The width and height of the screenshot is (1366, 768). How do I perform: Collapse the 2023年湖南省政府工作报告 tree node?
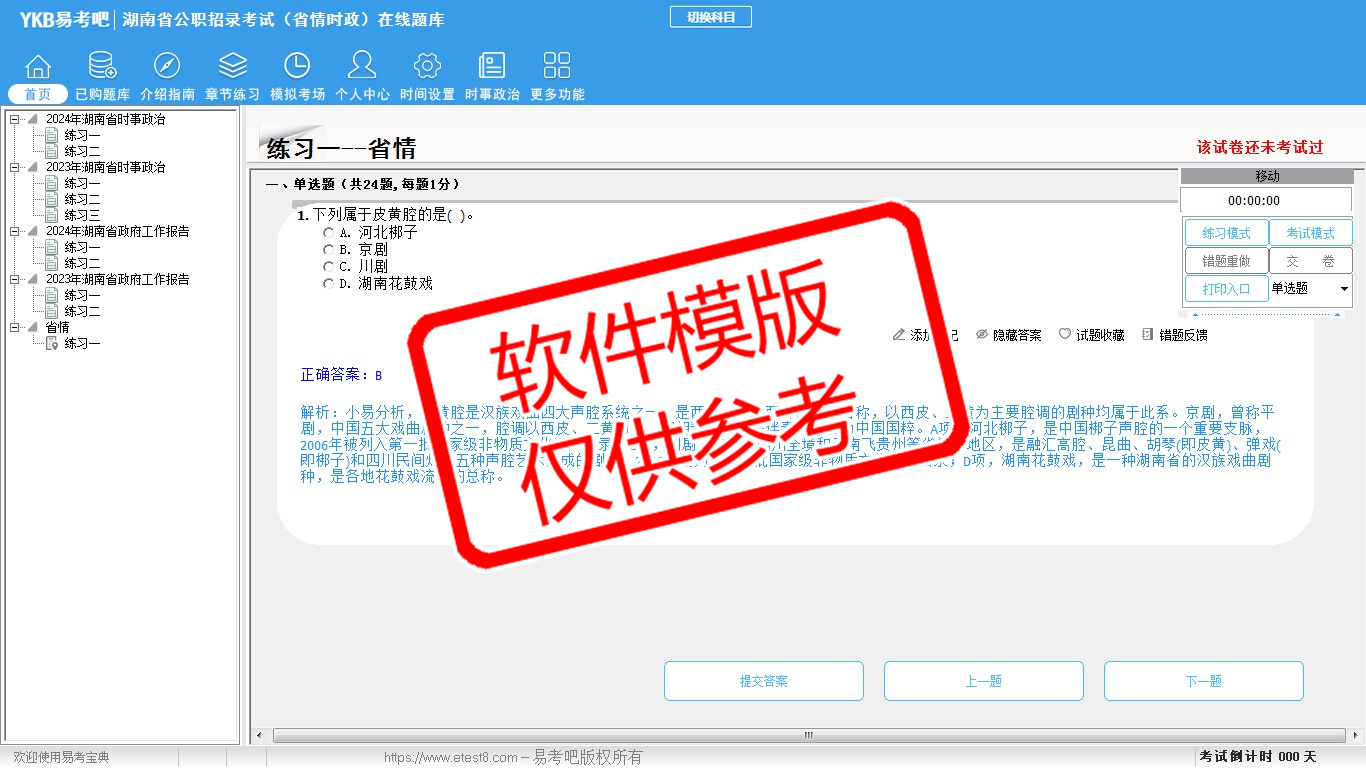point(15,280)
